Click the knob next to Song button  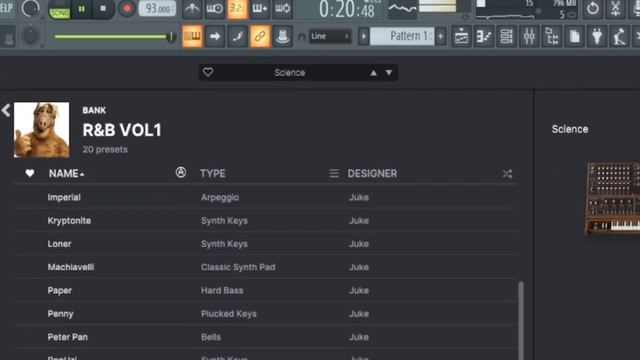[x=31, y=8]
